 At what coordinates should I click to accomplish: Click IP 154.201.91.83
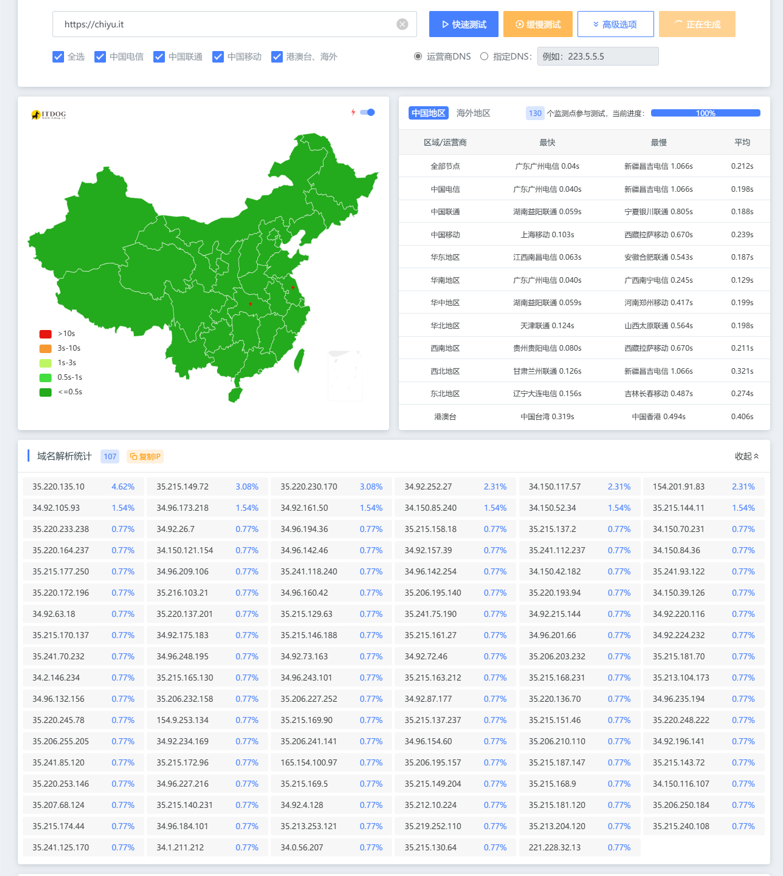pyautogui.click(x=679, y=487)
